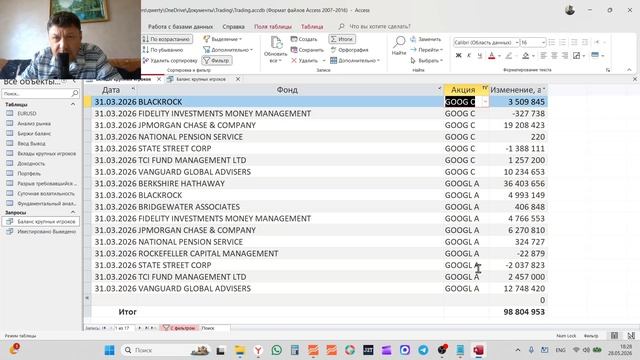The width and height of the screenshot is (640, 360).
Task: Toggle the Фильтр button in ribbon
Action: (x=217, y=60)
